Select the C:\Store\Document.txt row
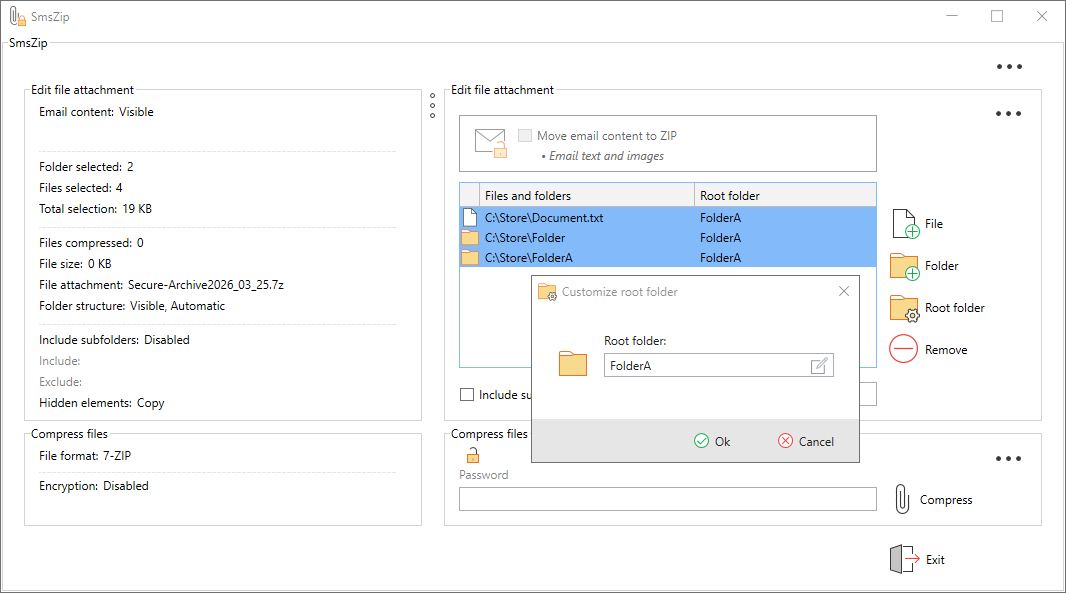The width and height of the screenshot is (1066, 593). click(545, 217)
